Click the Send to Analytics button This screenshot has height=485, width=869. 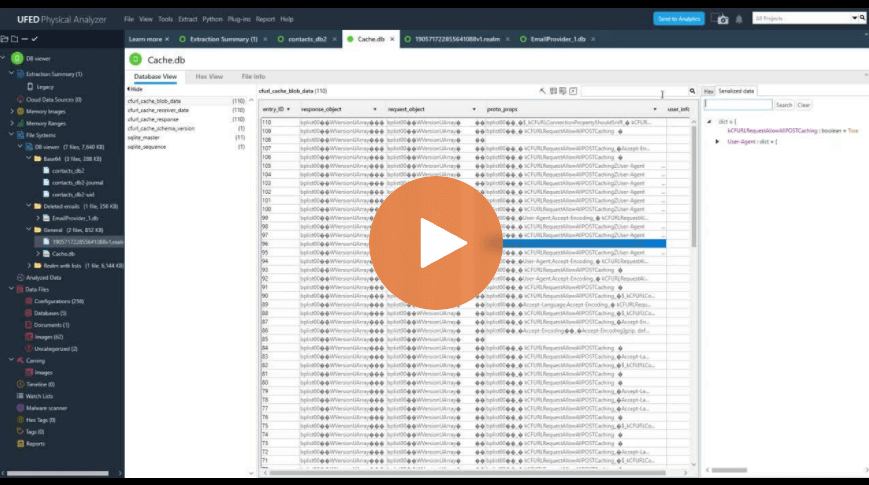pyautogui.click(x=679, y=19)
